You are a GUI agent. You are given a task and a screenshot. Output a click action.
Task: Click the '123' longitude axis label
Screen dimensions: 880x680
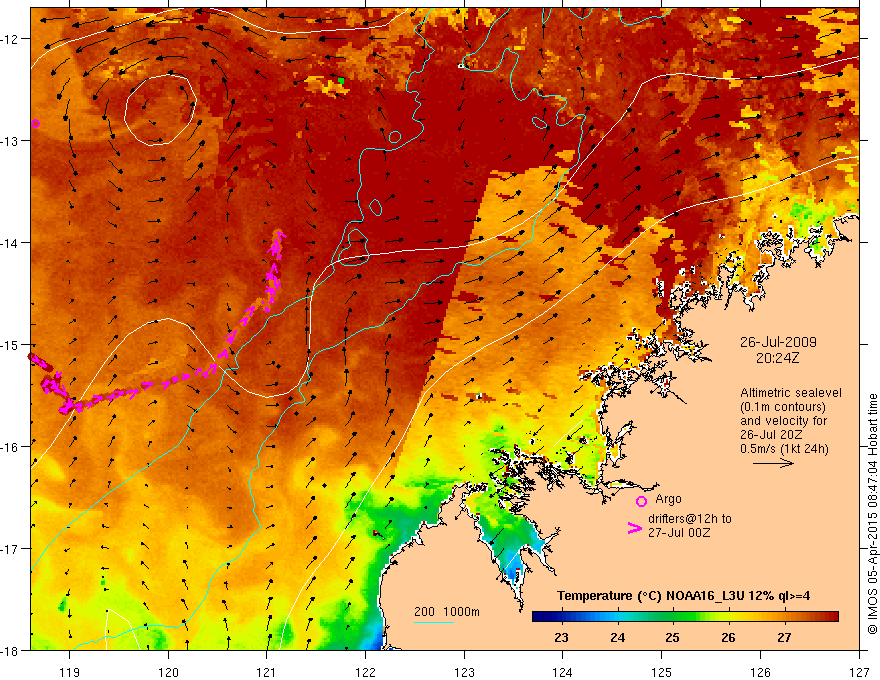[464, 672]
